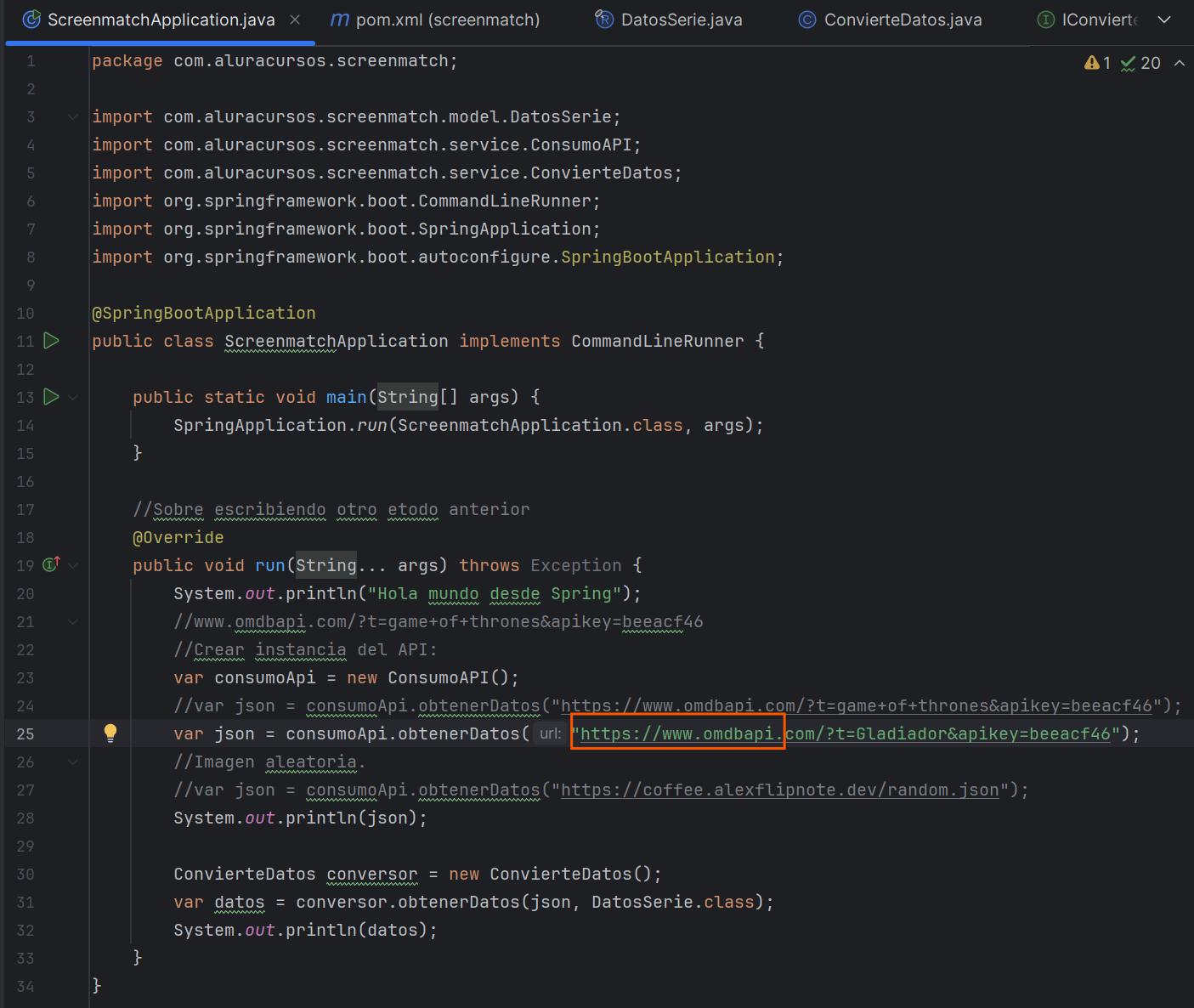Open the coffee.alexflipnote.dev random.json link

pyautogui.click(x=780, y=790)
